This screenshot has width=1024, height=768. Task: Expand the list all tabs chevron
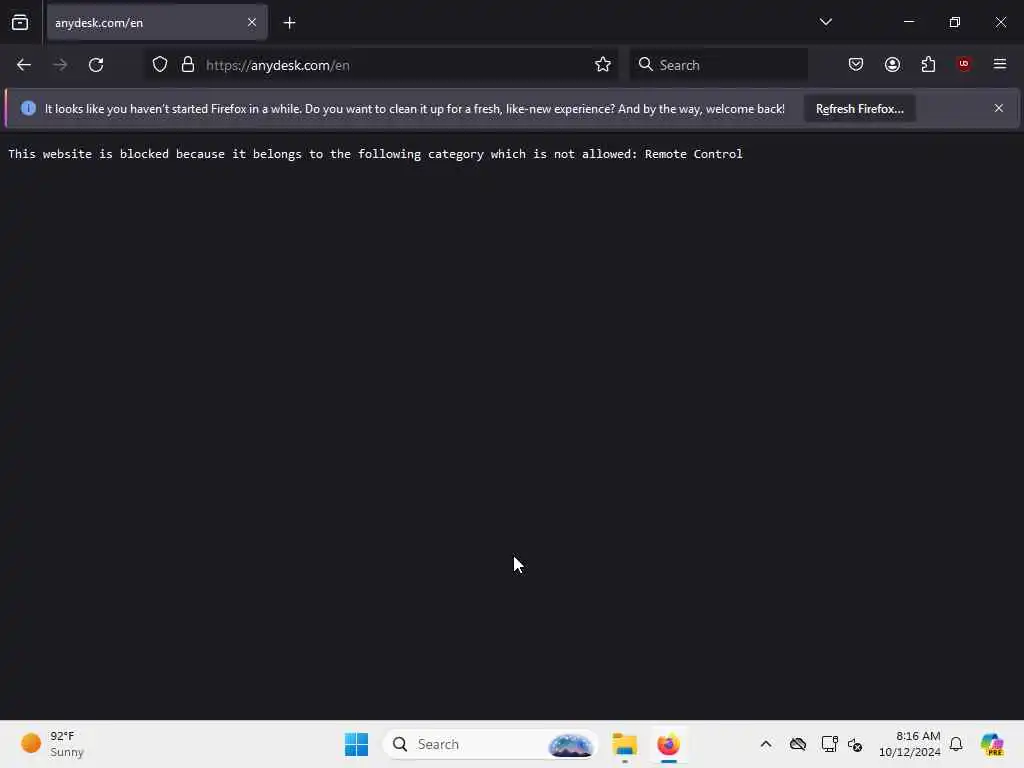tap(825, 22)
